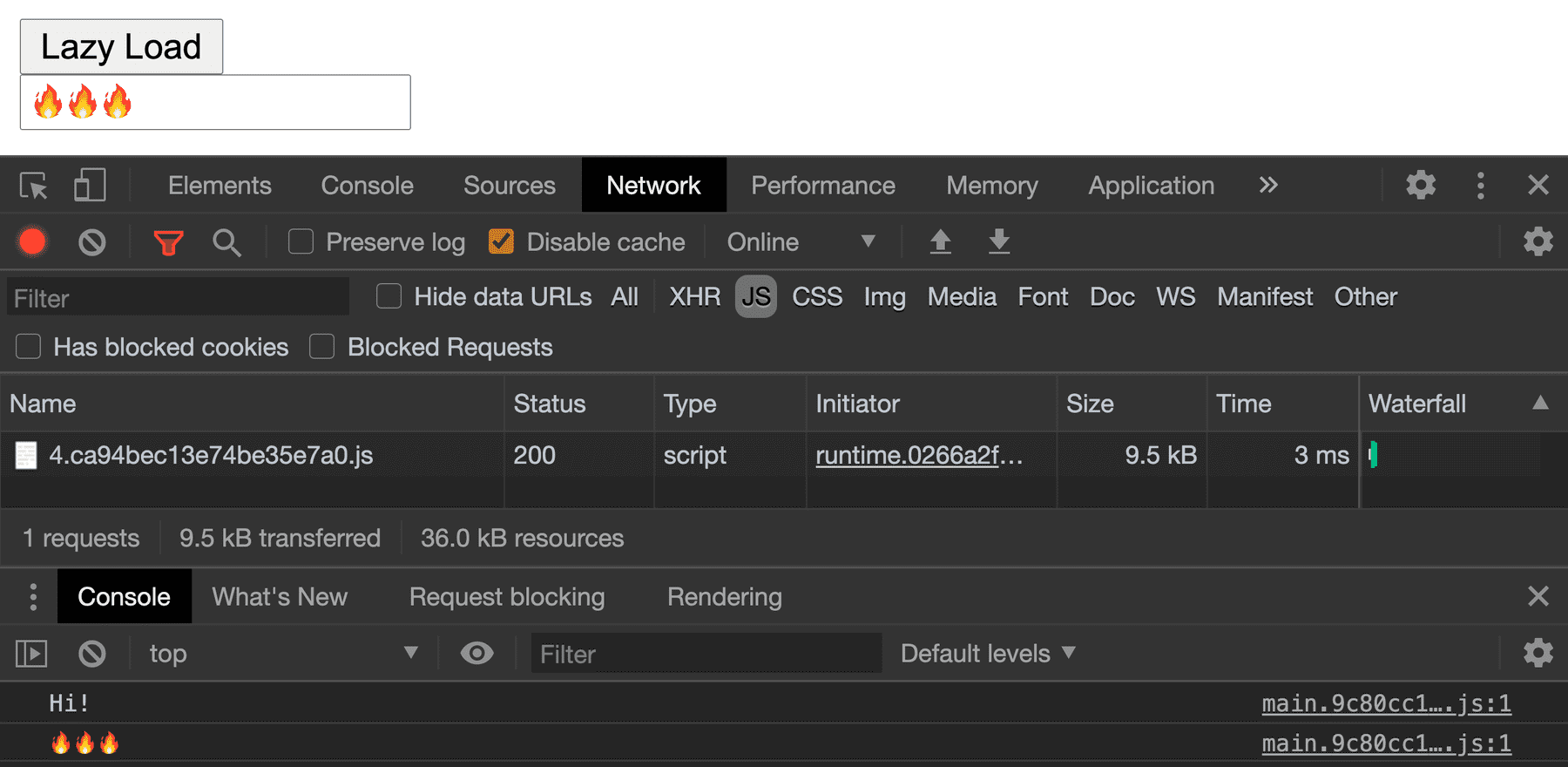Viewport: 1568px width, 767px height.
Task: Filter requests by Other
Action: [x=1366, y=297]
